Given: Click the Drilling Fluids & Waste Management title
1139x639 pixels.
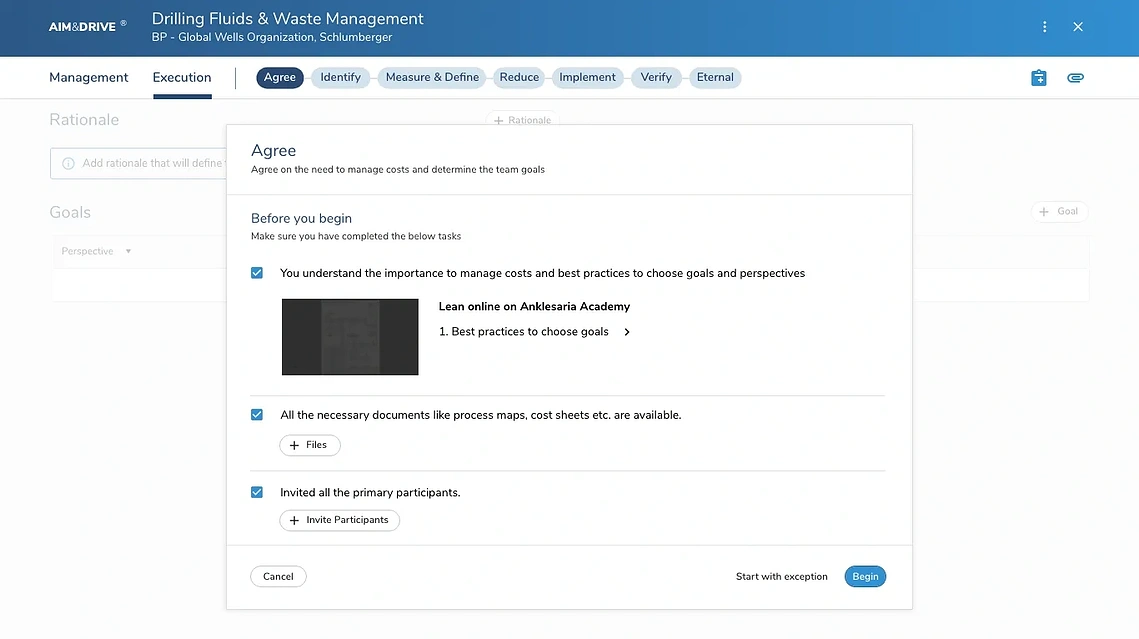Looking at the screenshot, I should point(288,19).
